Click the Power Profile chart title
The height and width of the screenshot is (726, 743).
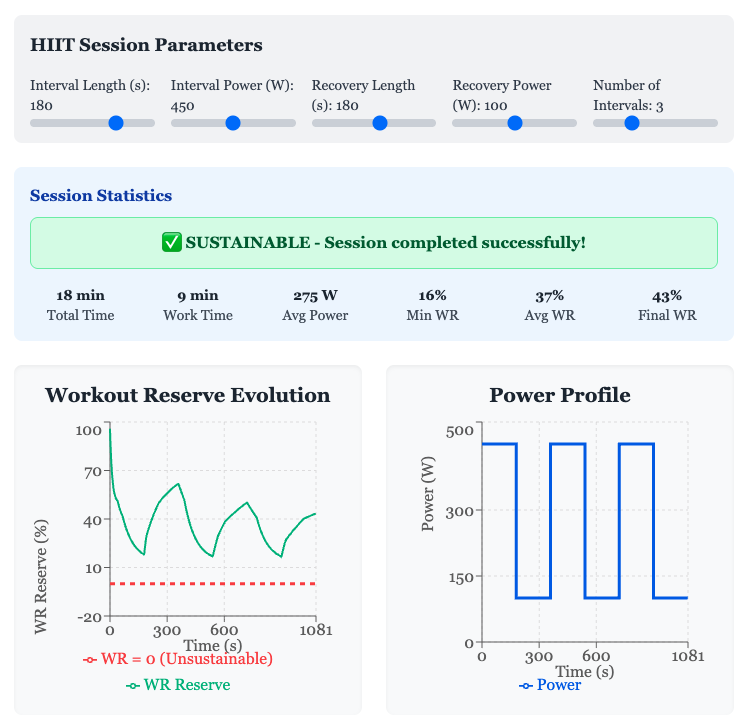tap(560, 395)
